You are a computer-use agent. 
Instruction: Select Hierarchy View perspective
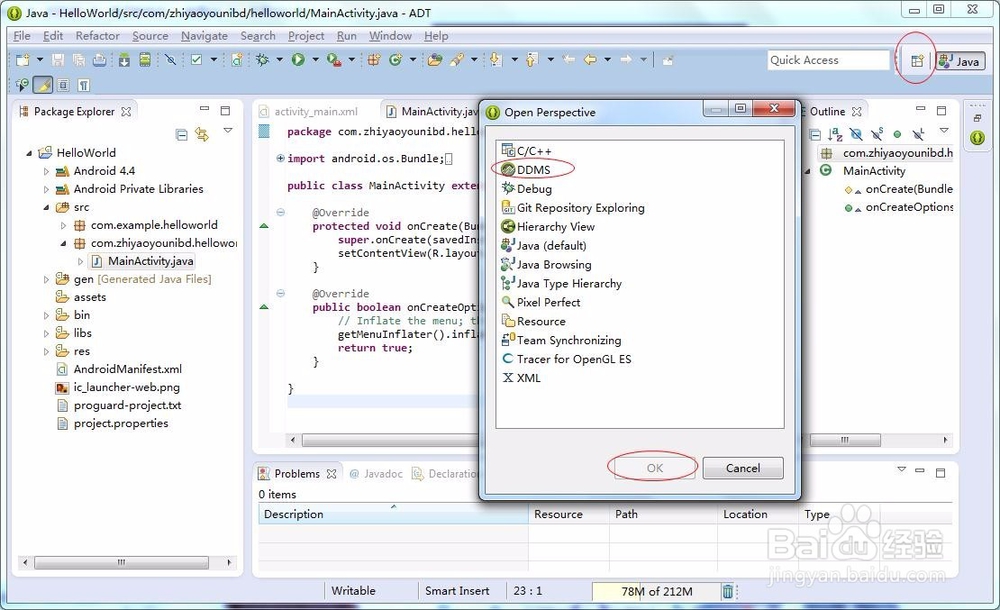(x=548, y=227)
